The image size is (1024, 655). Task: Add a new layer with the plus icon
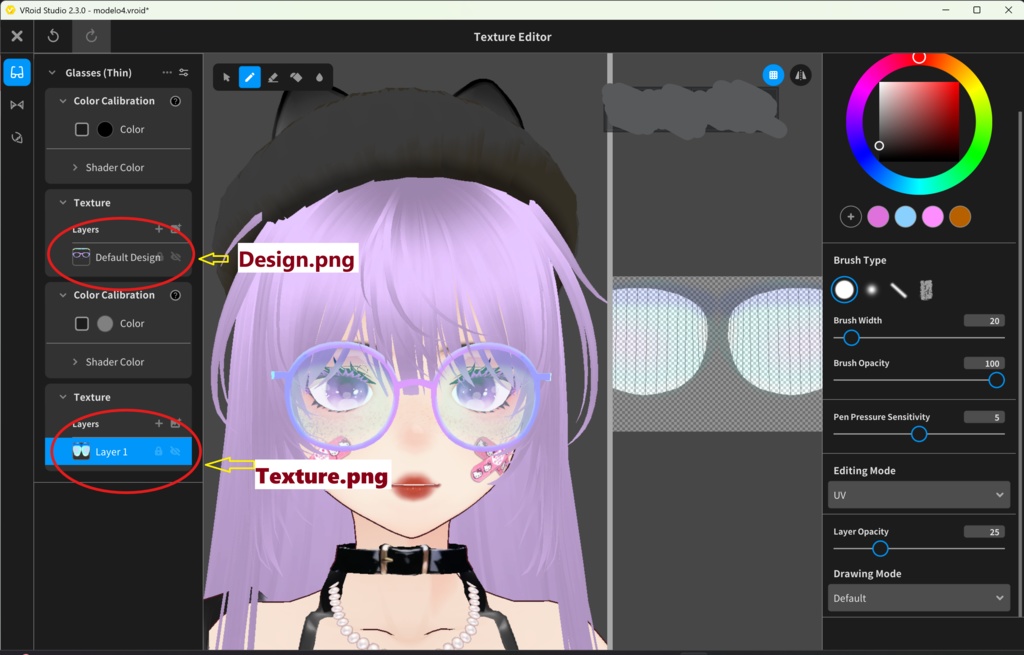tap(158, 229)
